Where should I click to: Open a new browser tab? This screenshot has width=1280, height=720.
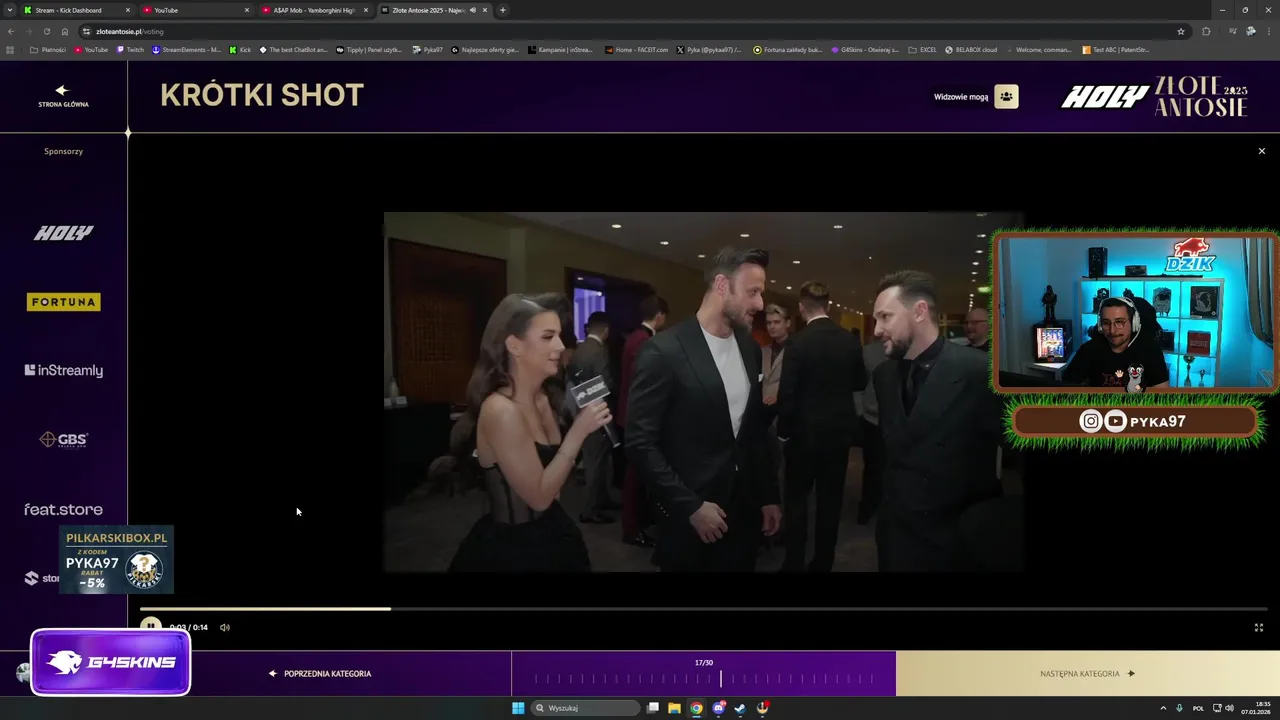tap(503, 10)
